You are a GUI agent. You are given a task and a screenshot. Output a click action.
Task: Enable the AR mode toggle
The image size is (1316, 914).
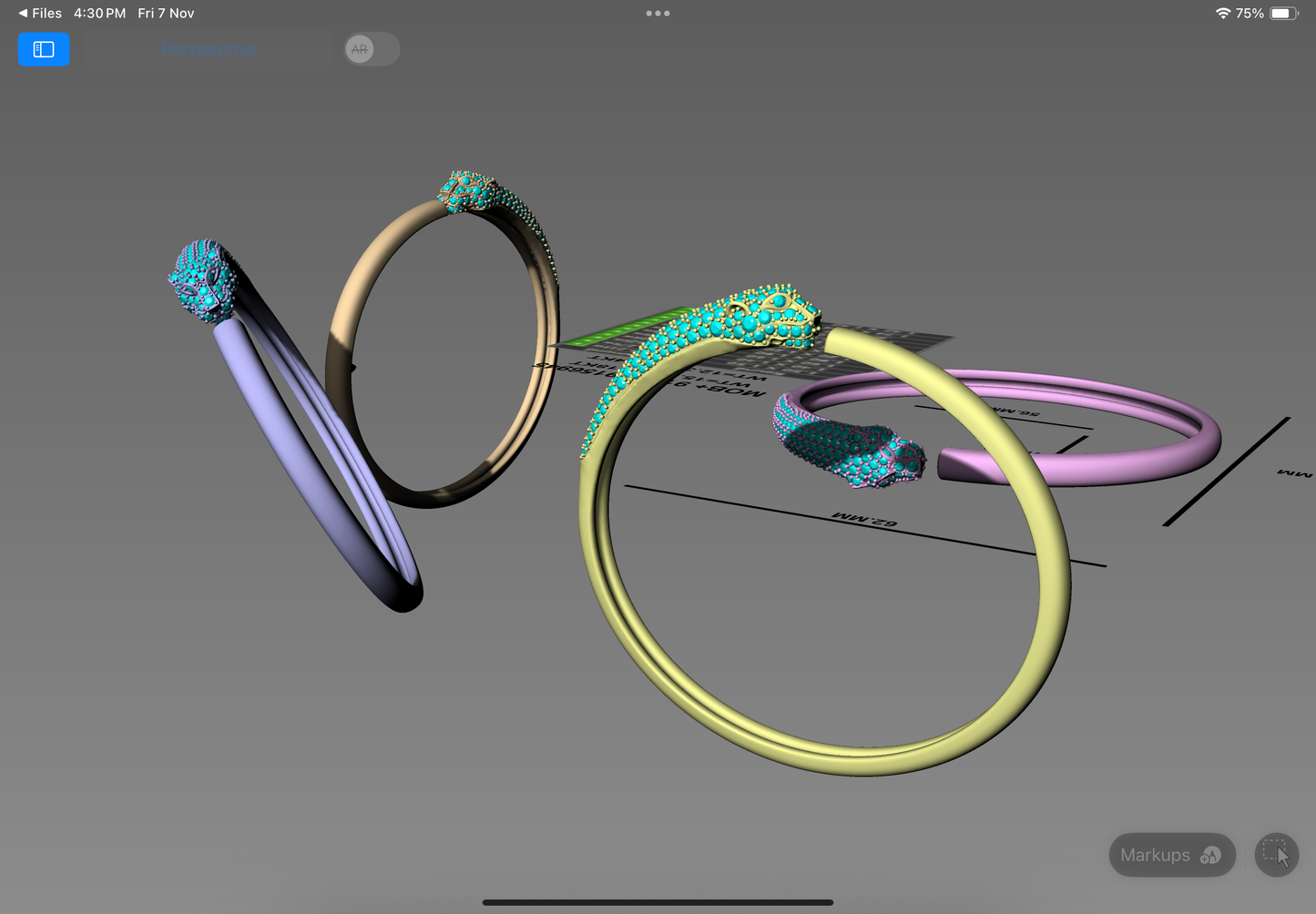coord(371,49)
